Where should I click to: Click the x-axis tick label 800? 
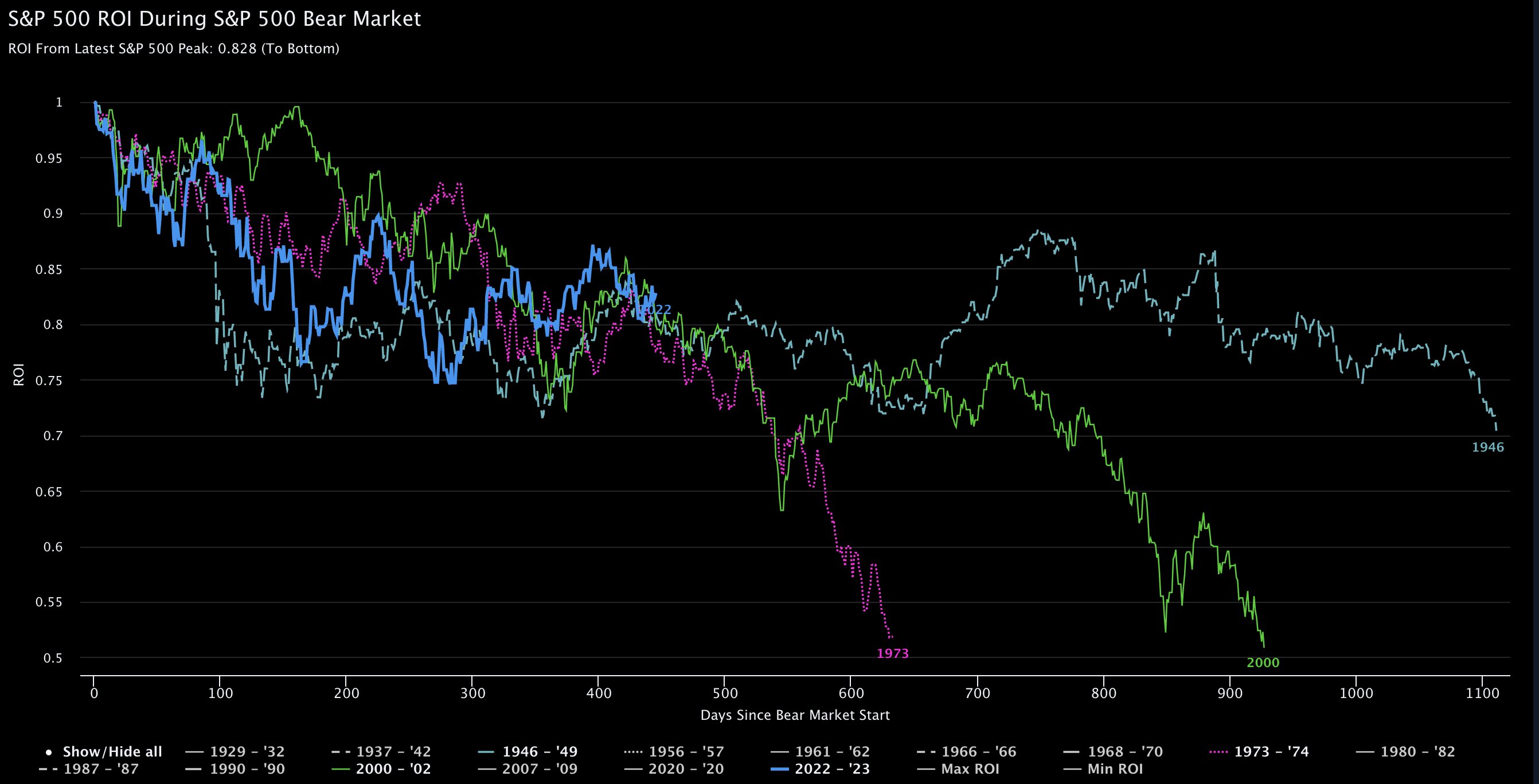point(1103,695)
